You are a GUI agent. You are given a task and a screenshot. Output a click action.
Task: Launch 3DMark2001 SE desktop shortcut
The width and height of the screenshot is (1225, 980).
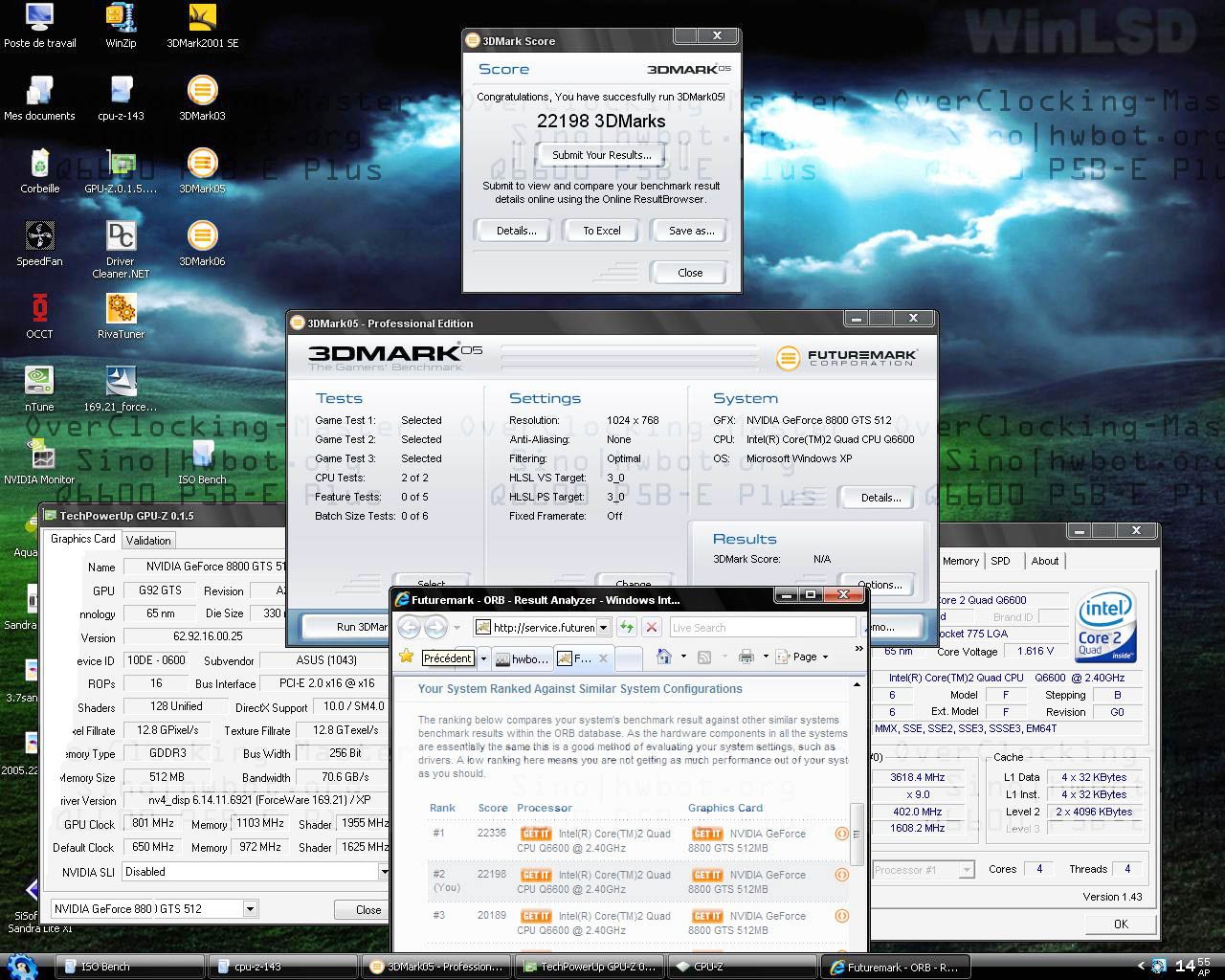click(202, 26)
